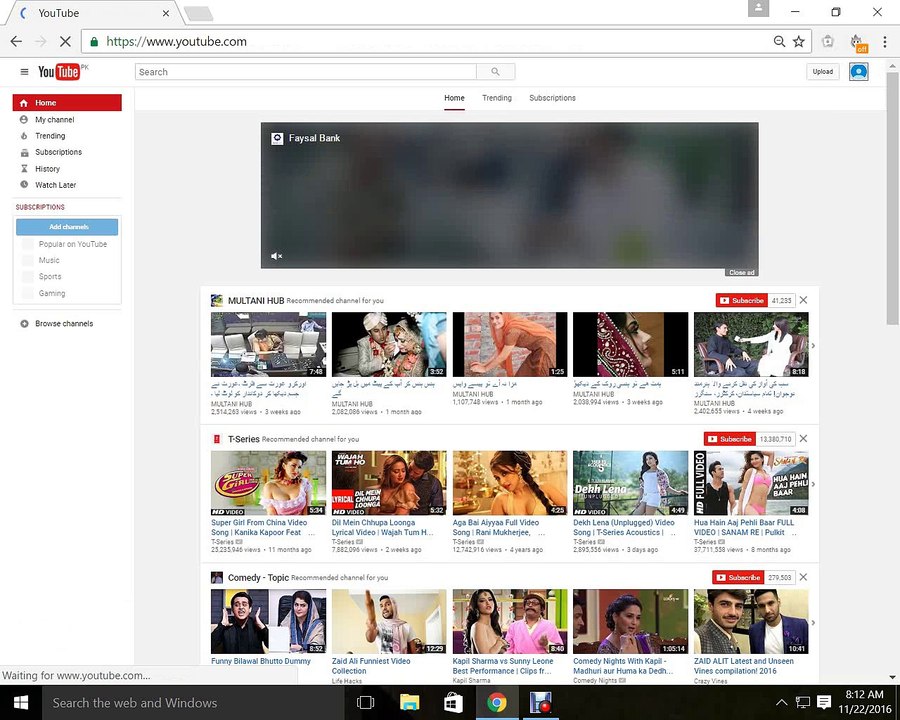Open Funny Bilawal Bhutto Dummy thumbnail
900x720 pixels.
coord(268,621)
